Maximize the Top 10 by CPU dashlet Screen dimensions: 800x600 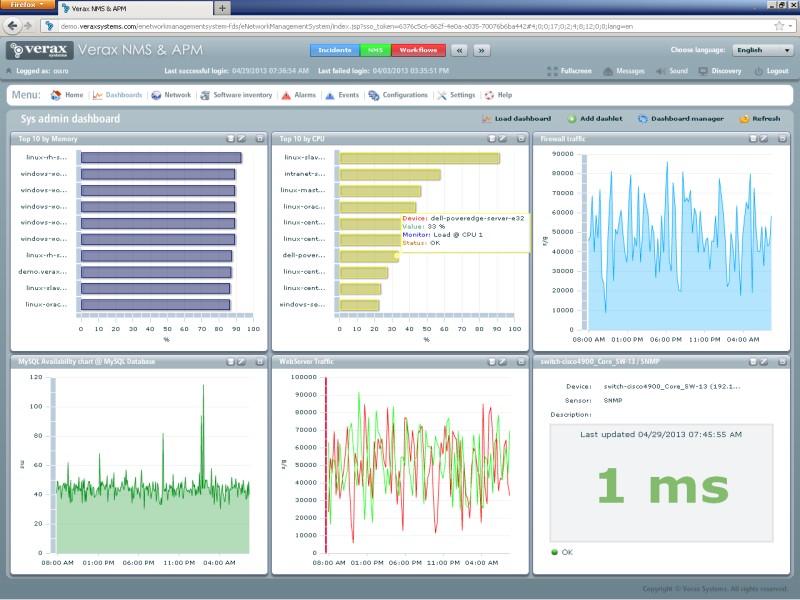pyautogui.click(x=521, y=138)
